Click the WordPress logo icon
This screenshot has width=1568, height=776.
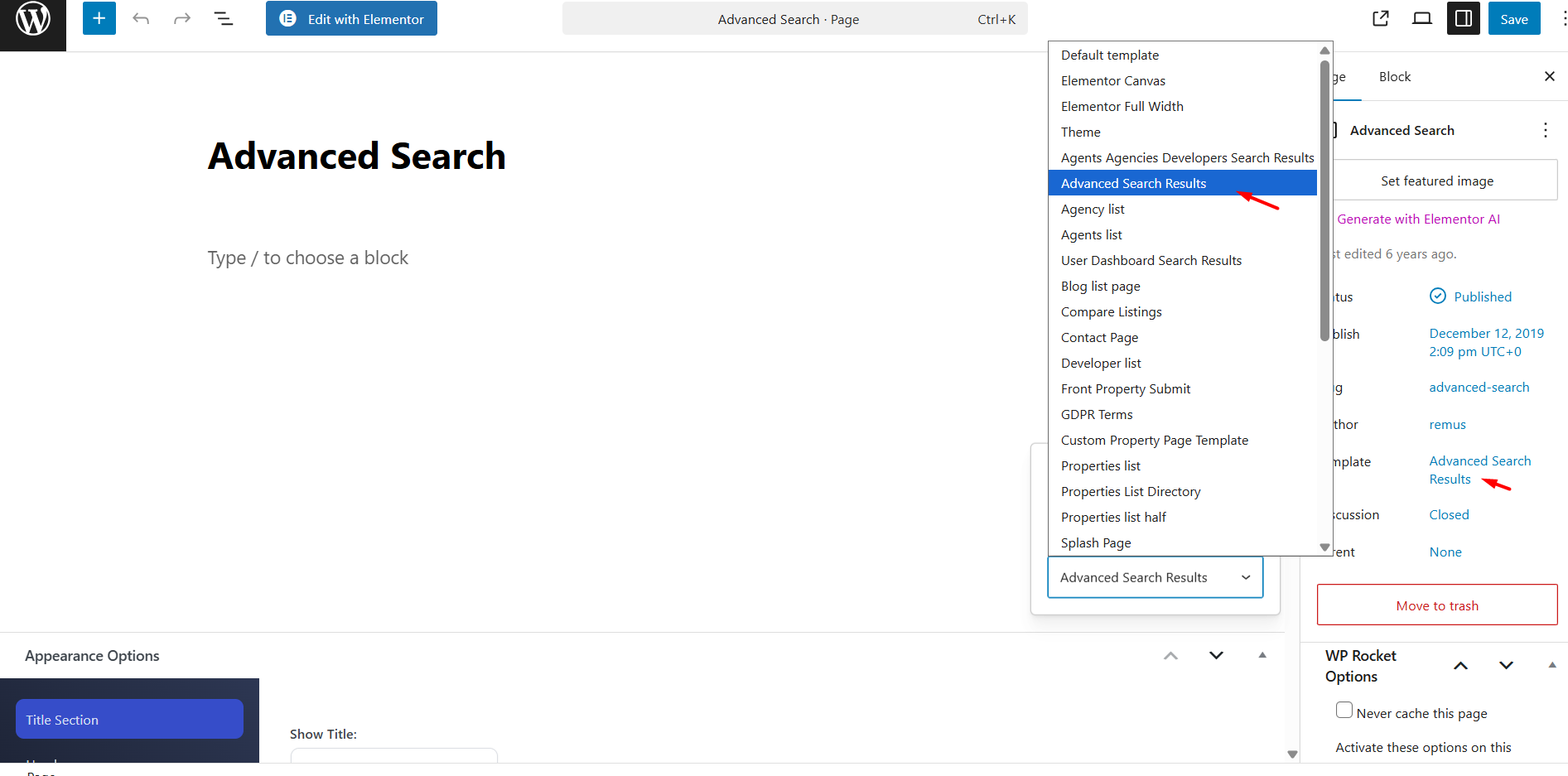point(33,20)
